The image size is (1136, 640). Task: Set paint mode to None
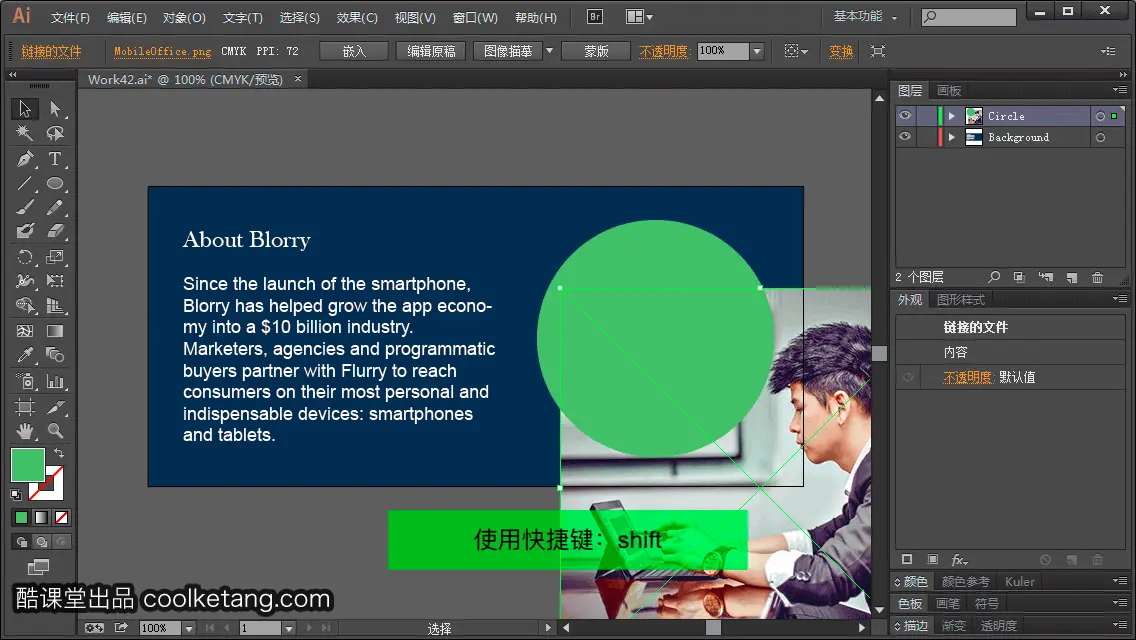pos(62,518)
